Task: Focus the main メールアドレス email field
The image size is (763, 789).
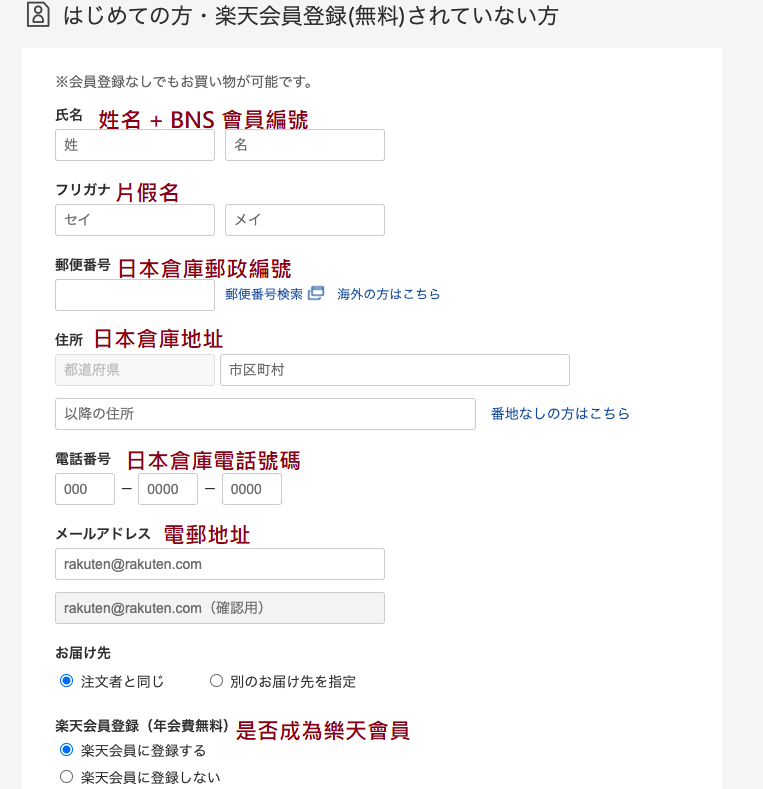Action: click(220, 564)
